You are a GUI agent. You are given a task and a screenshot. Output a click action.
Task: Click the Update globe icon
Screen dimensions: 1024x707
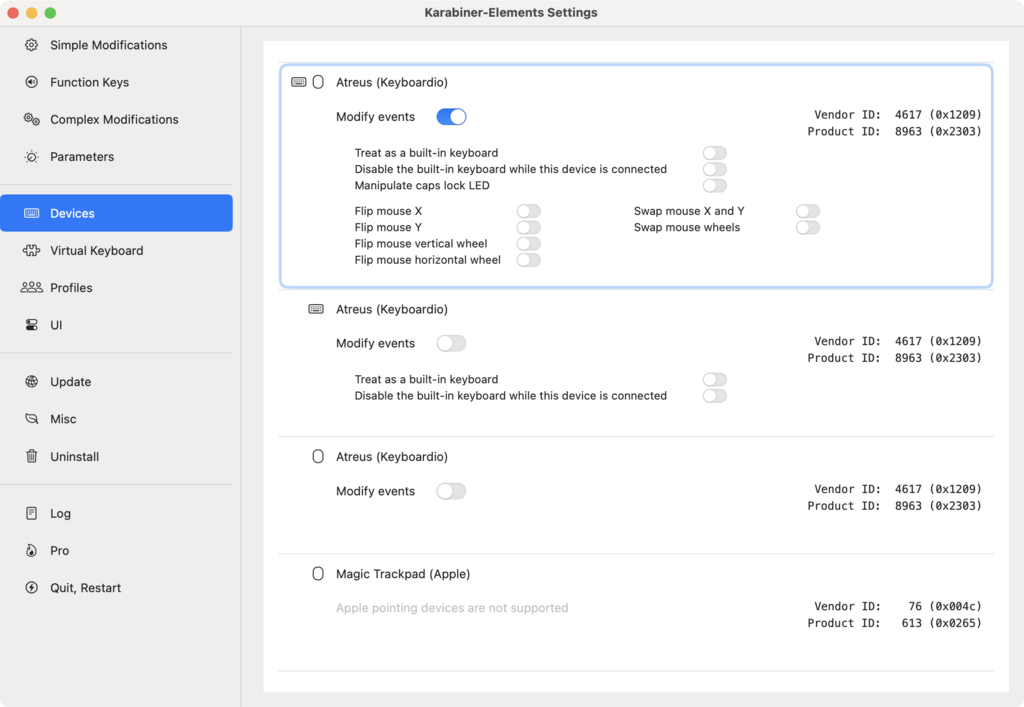31,382
